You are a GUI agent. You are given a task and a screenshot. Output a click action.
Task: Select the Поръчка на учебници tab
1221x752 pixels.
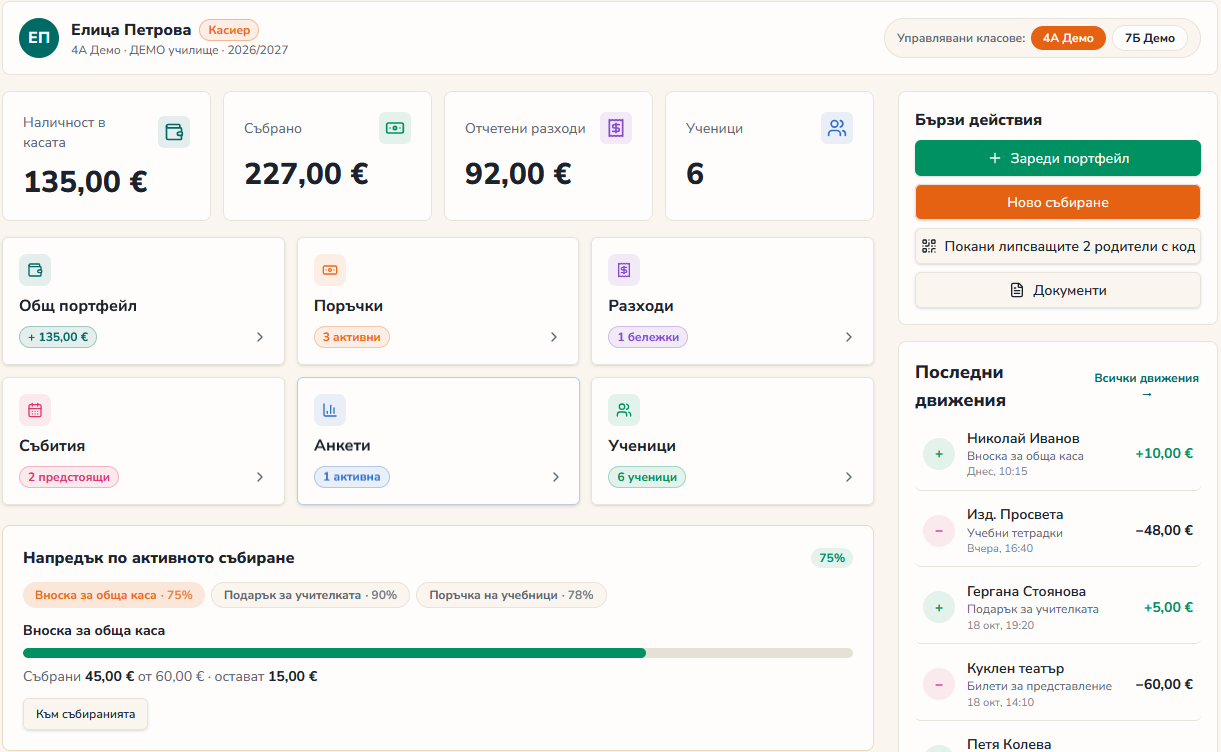pos(511,595)
